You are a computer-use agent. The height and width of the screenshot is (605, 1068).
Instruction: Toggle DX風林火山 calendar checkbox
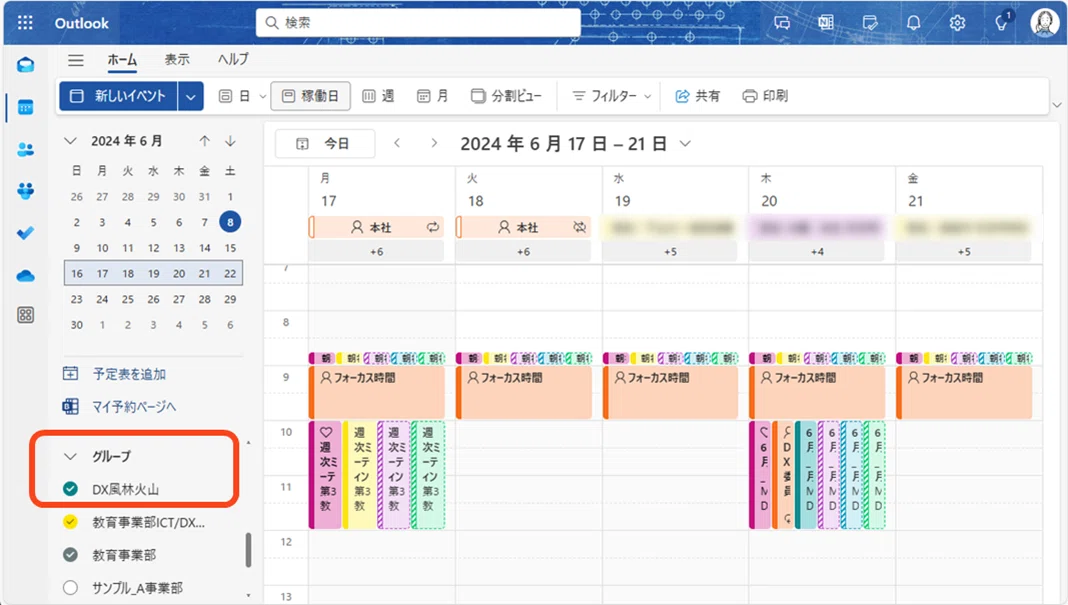70,488
